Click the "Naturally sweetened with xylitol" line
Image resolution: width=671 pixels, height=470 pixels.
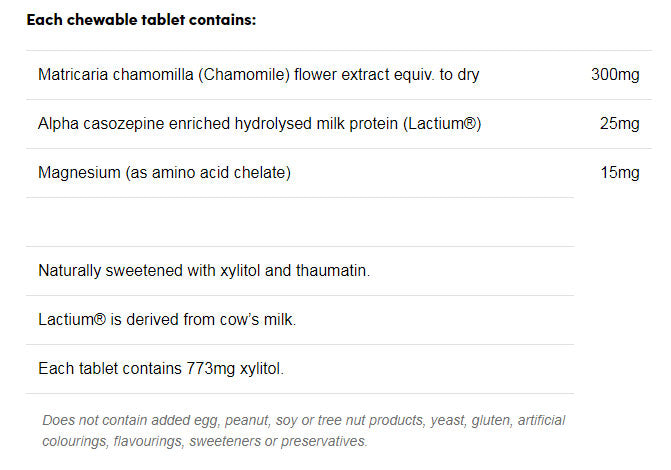pos(204,271)
